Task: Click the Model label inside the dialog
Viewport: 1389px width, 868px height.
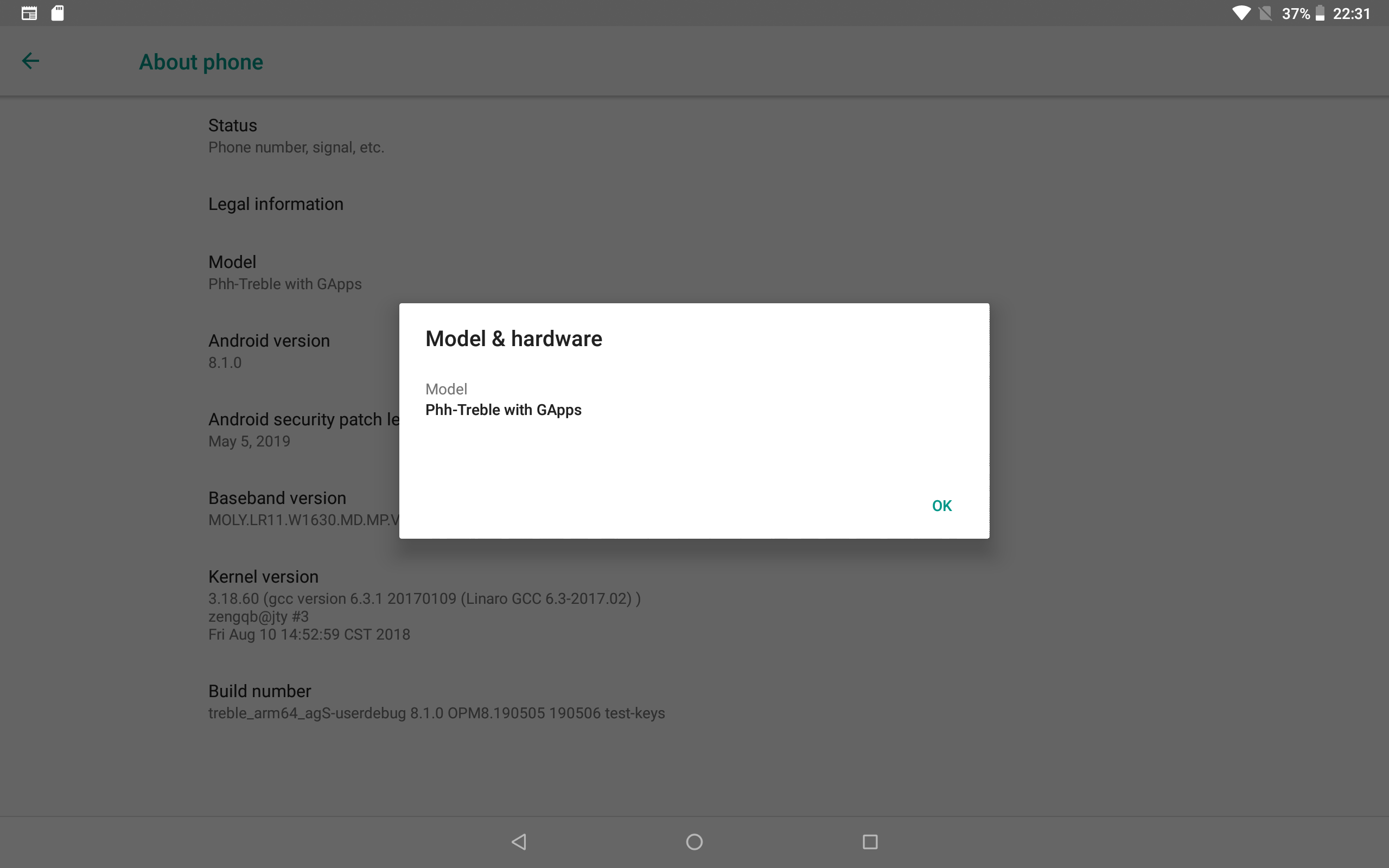Action: pos(446,389)
